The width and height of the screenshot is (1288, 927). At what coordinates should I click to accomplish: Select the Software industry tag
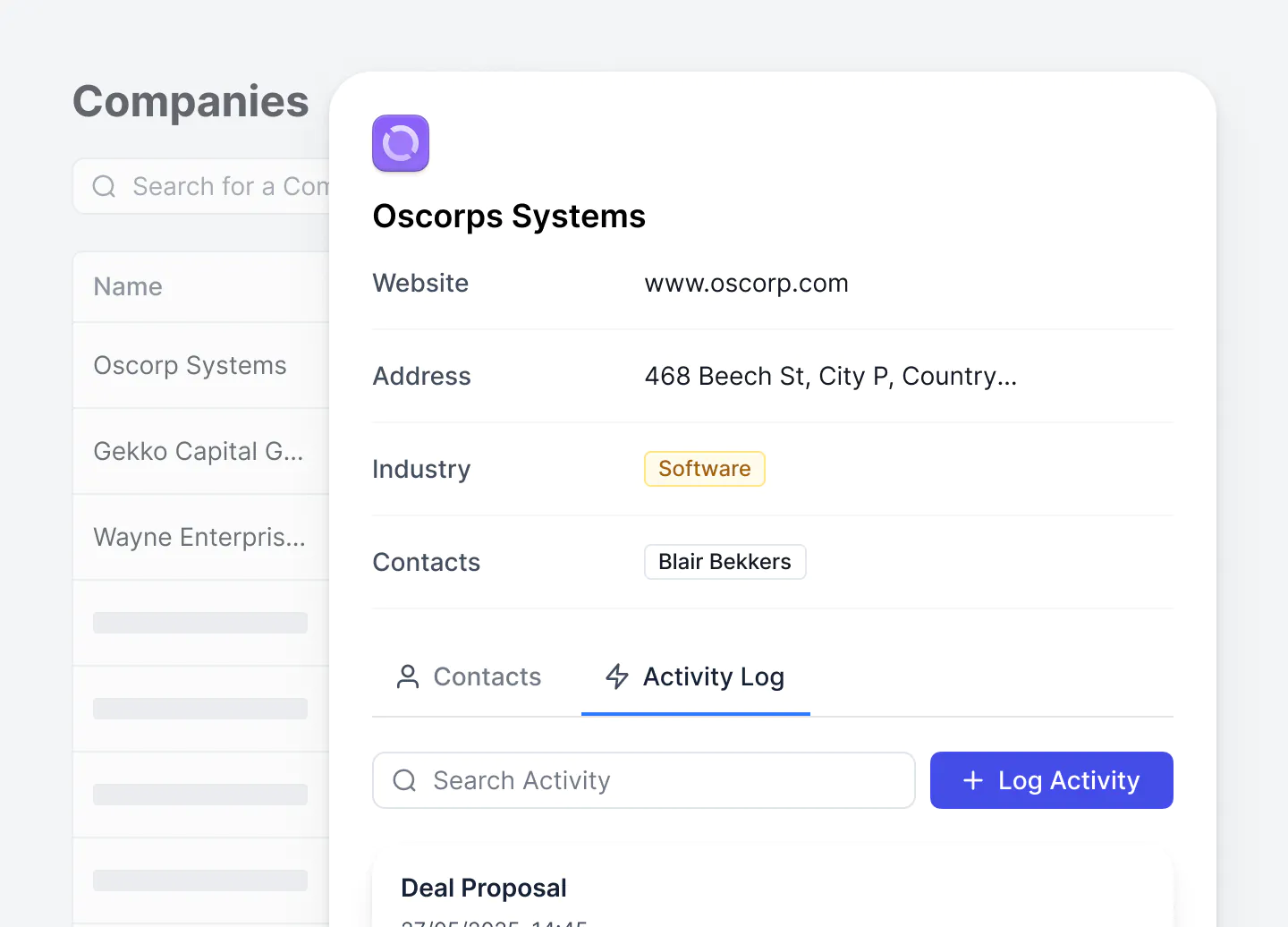pos(704,468)
